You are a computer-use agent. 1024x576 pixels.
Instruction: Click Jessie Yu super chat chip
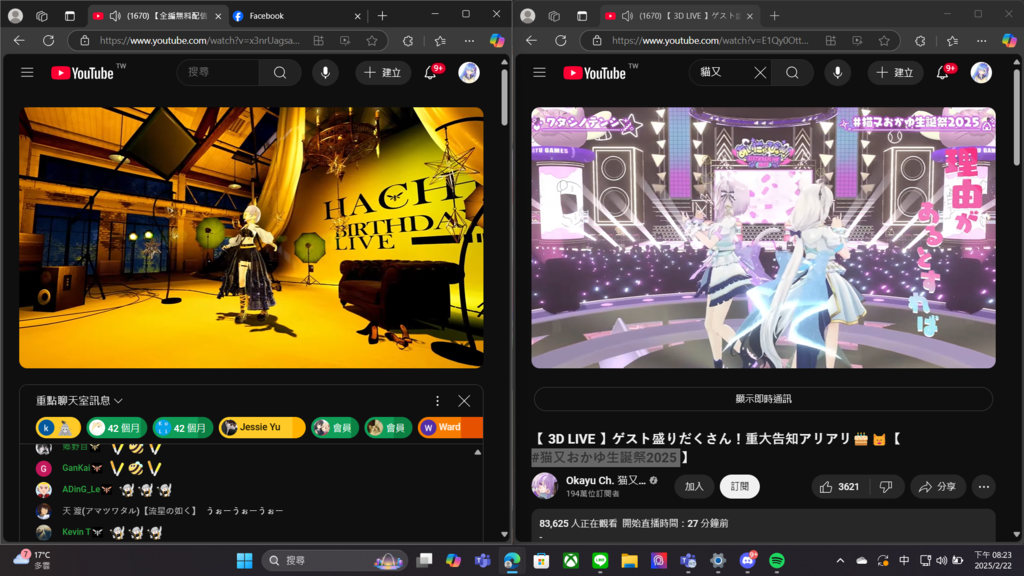click(262, 427)
